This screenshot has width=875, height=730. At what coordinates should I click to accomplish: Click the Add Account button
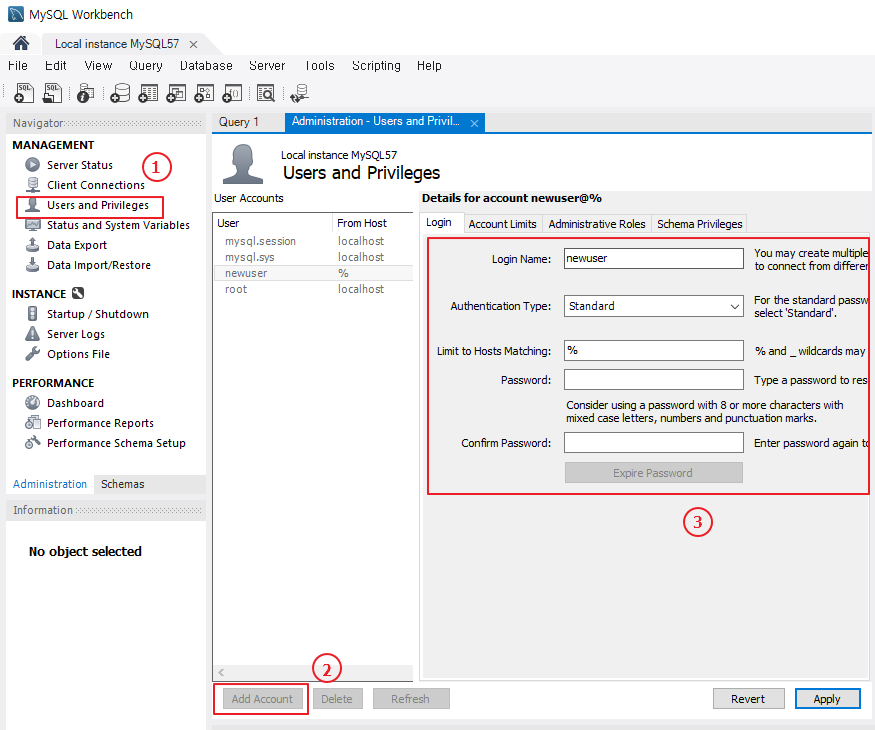(262, 699)
